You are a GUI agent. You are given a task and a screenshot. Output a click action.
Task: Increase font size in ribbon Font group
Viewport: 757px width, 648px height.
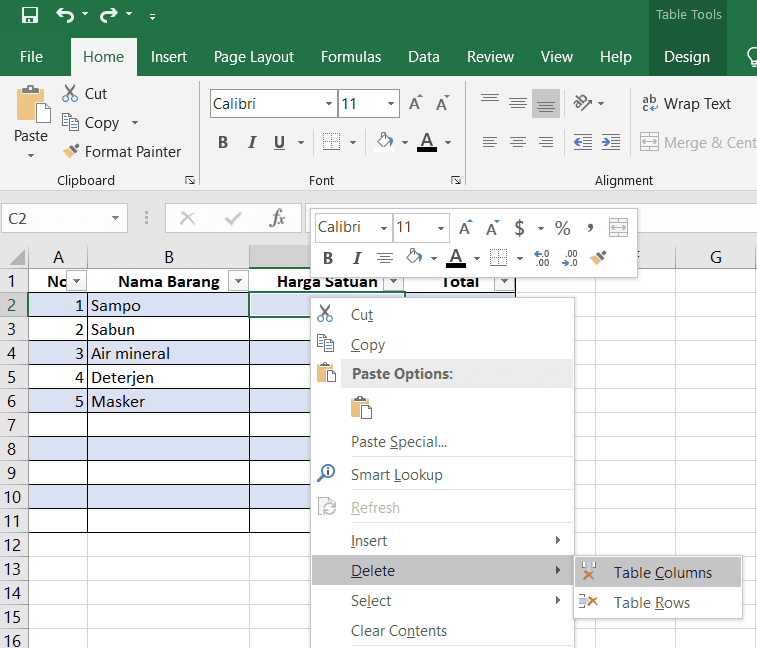pos(415,103)
